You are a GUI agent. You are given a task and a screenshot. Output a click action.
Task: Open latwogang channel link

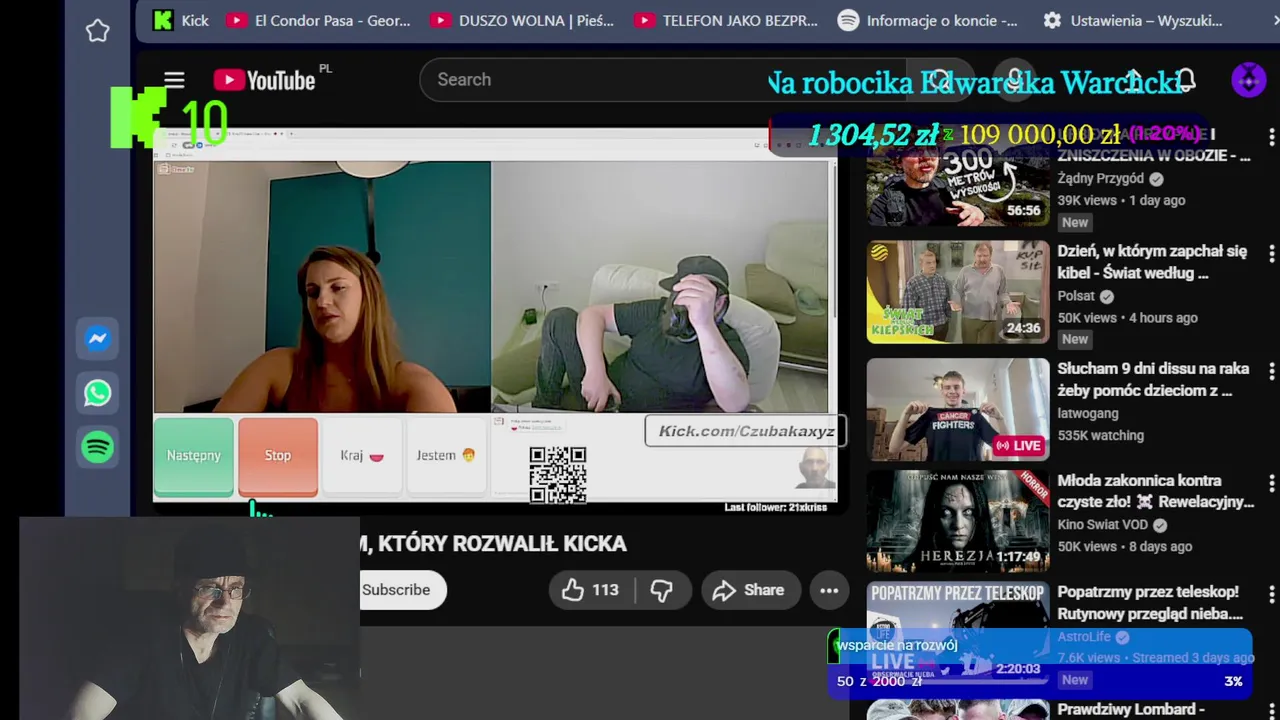coord(1088,413)
